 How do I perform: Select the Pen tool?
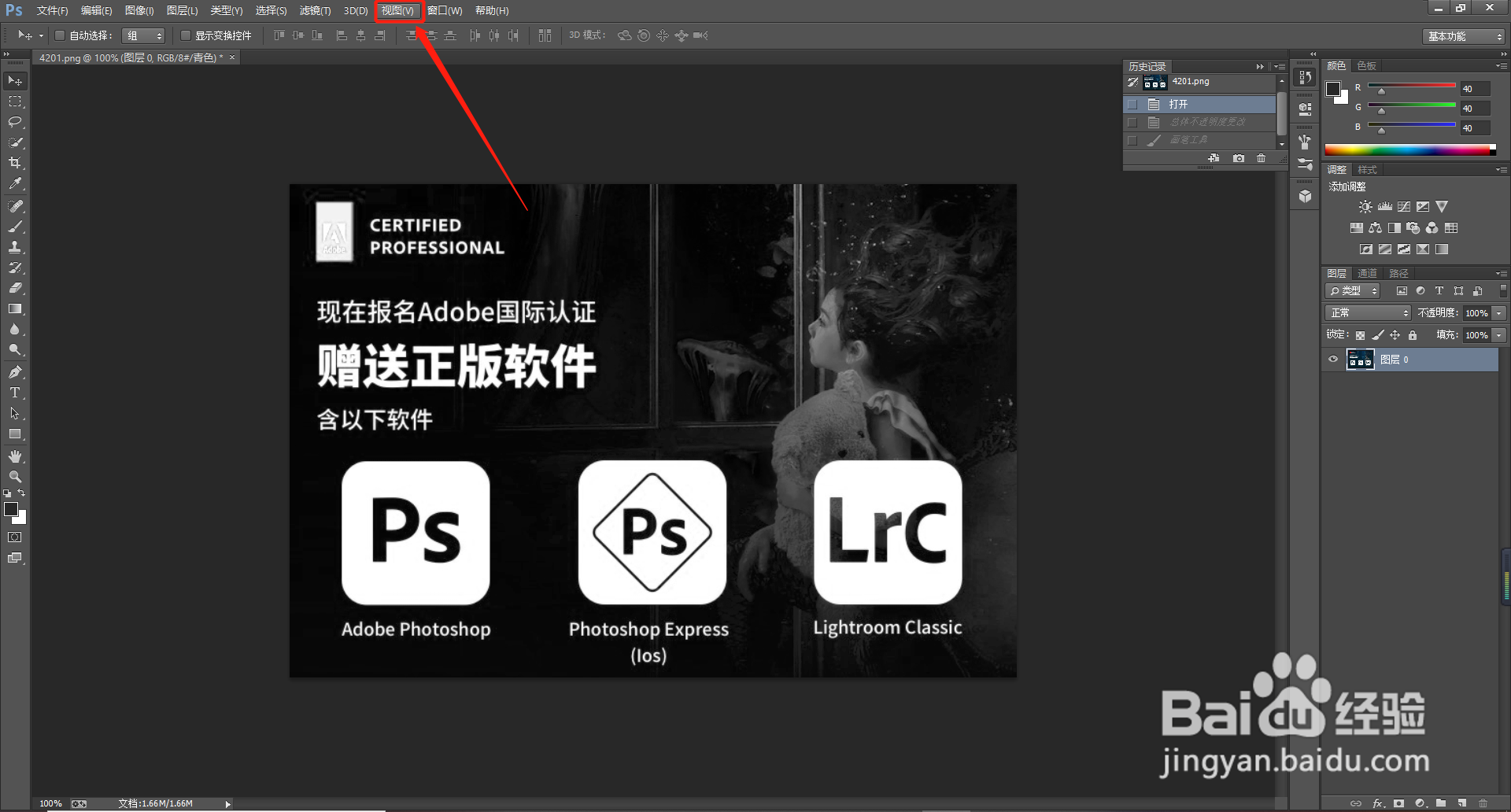15,372
